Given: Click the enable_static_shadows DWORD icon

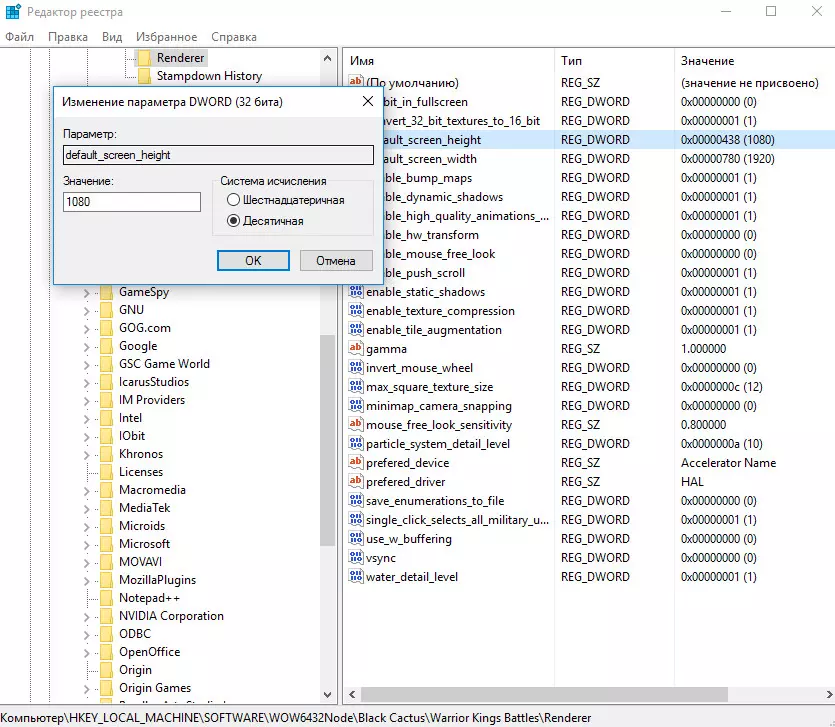Looking at the screenshot, I should point(356,291).
